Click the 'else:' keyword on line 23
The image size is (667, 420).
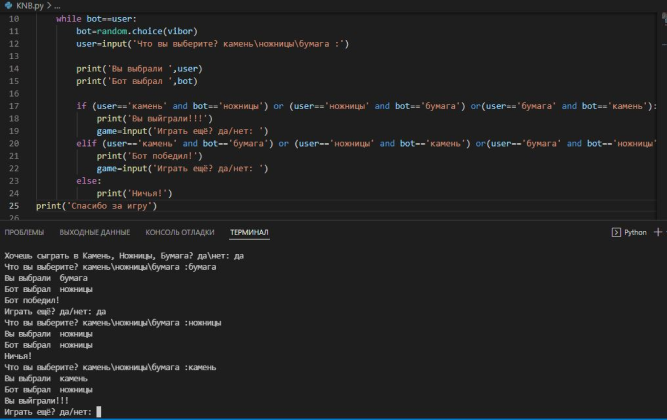coord(88,181)
